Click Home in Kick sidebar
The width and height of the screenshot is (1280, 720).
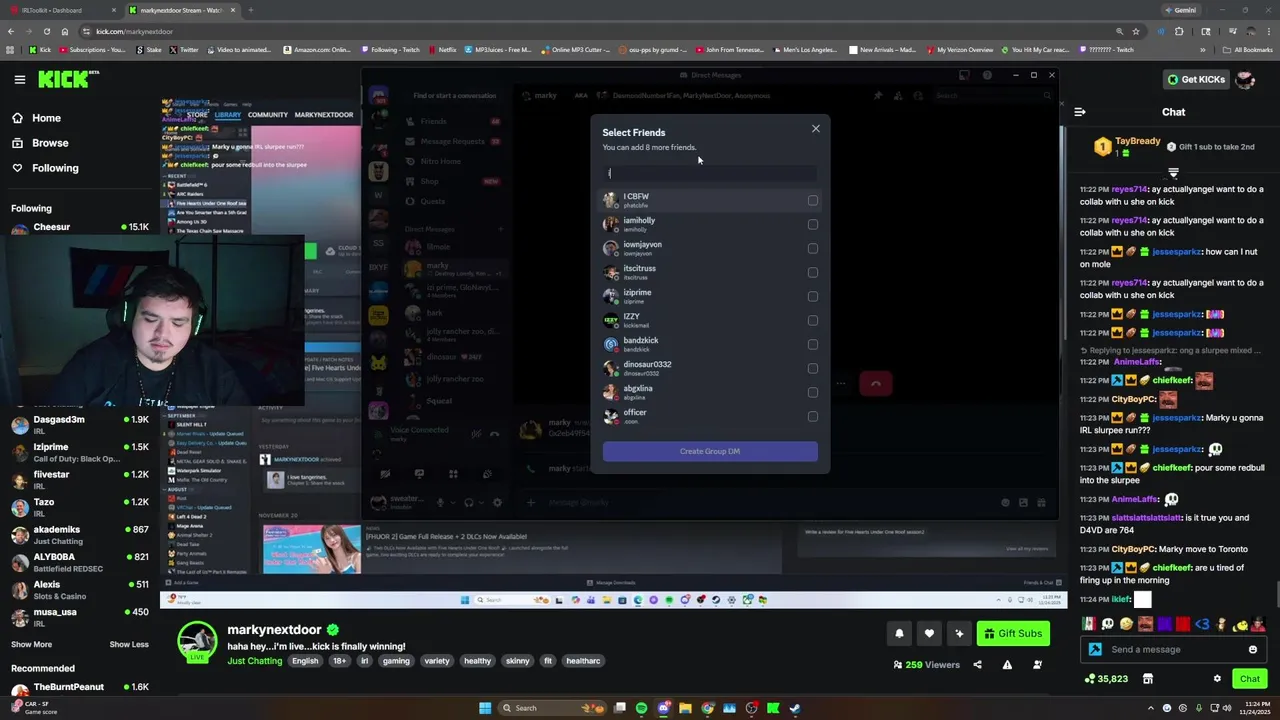click(46, 118)
